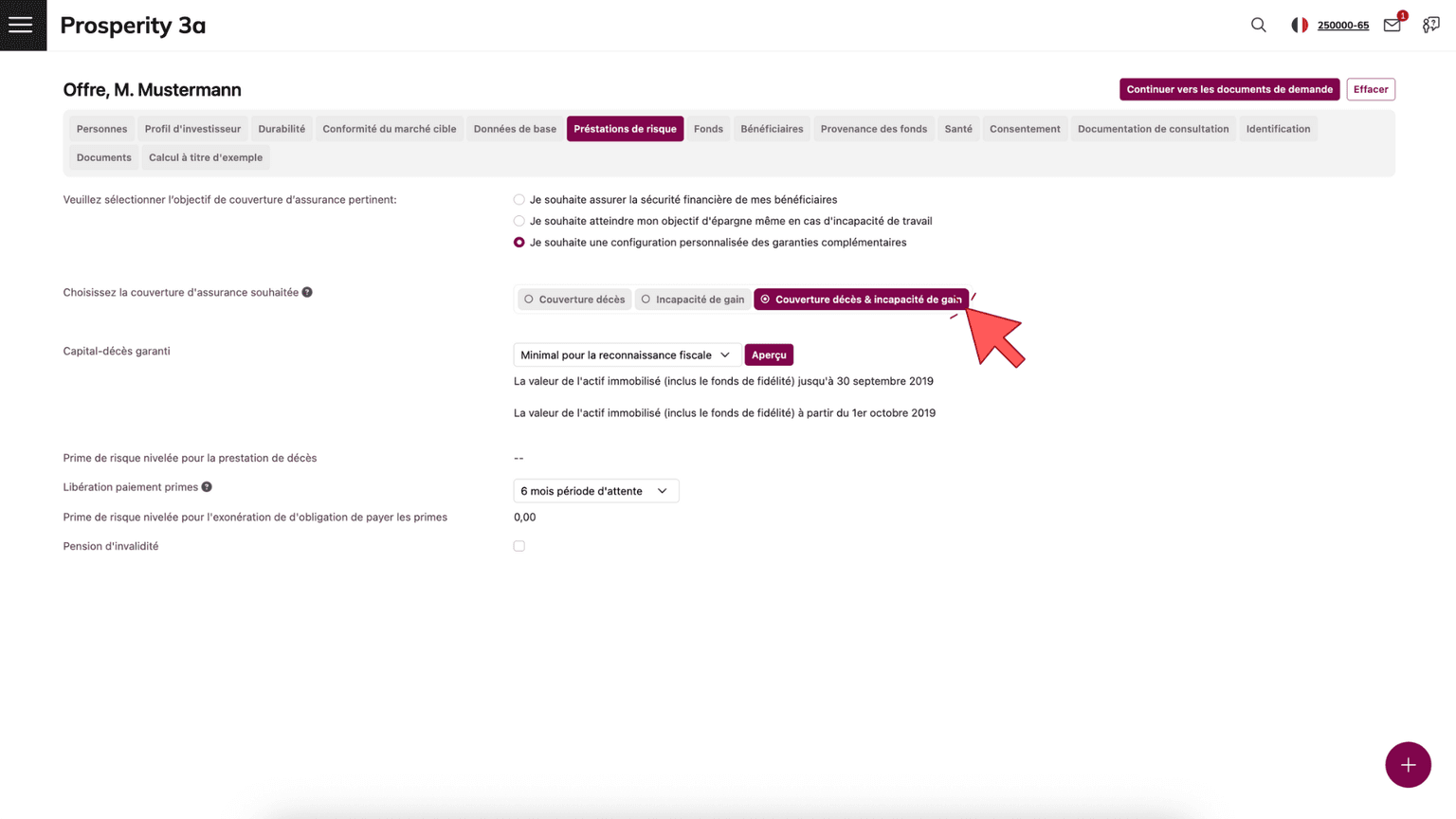
Task: Choose Couverture décès coverage option
Action: (x=573, y=300)
